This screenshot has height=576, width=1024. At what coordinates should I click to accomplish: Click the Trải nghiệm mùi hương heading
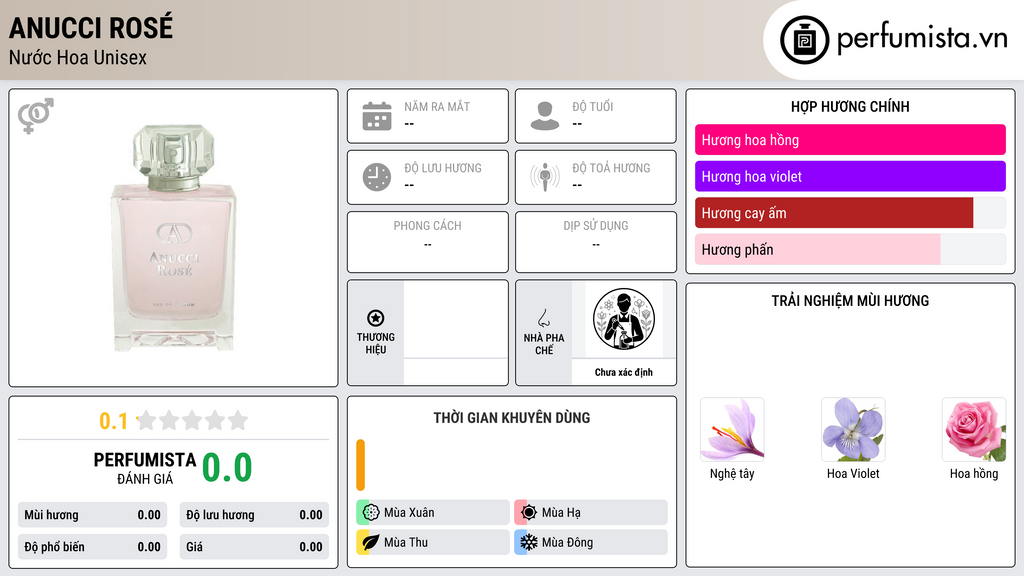tap(850, 300)
